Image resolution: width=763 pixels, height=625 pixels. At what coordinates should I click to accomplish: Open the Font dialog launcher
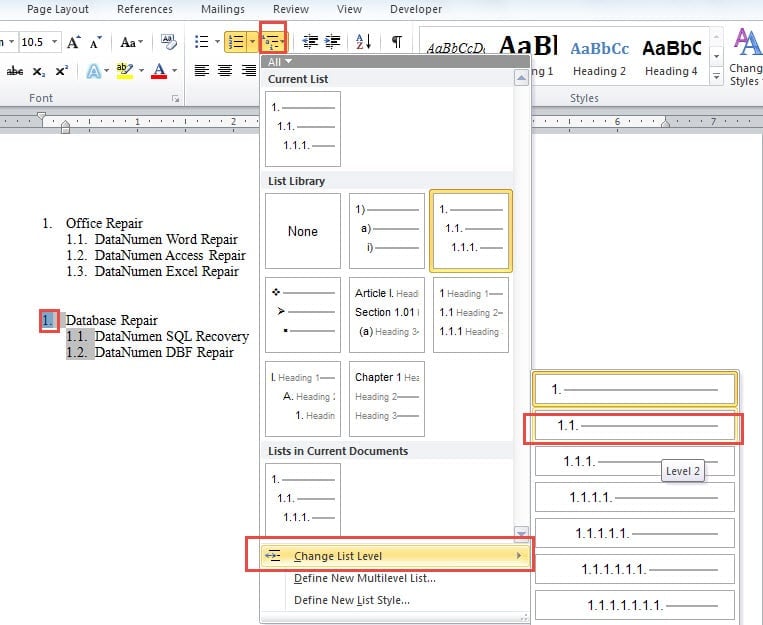175,99
